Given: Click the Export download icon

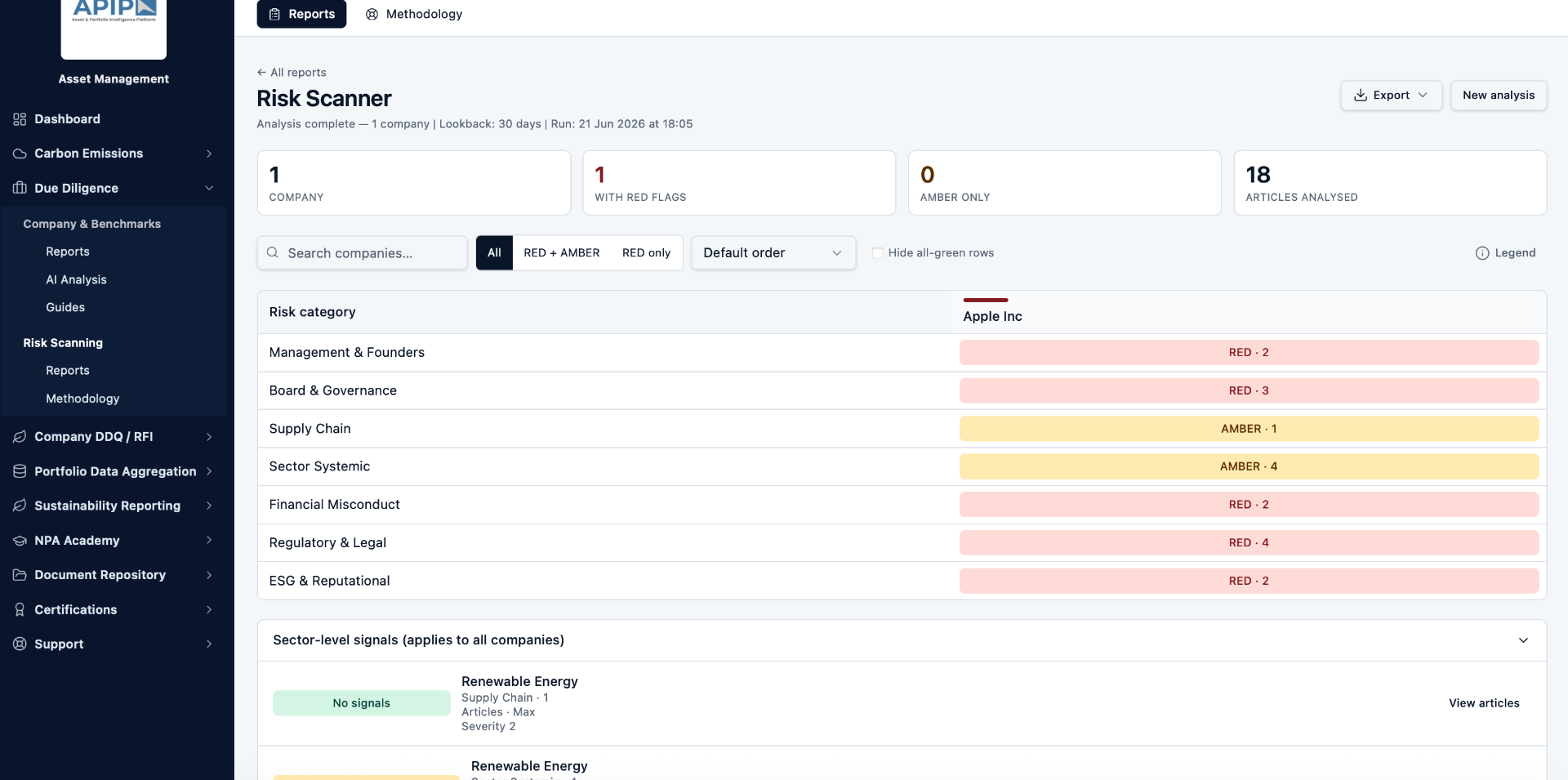Looking at the screenshot, I should pyautogui.click(x=1361, y=96).
